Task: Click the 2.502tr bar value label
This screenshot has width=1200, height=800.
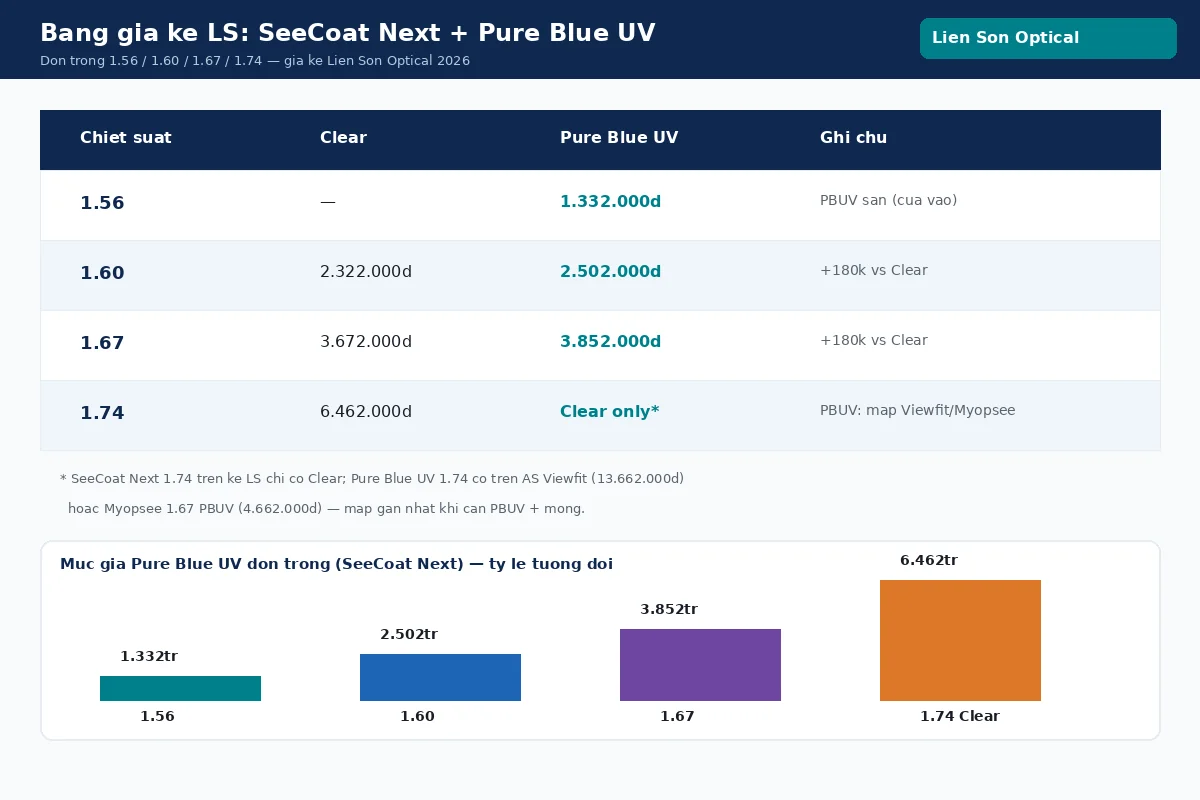Action: (x=409, y=635)
